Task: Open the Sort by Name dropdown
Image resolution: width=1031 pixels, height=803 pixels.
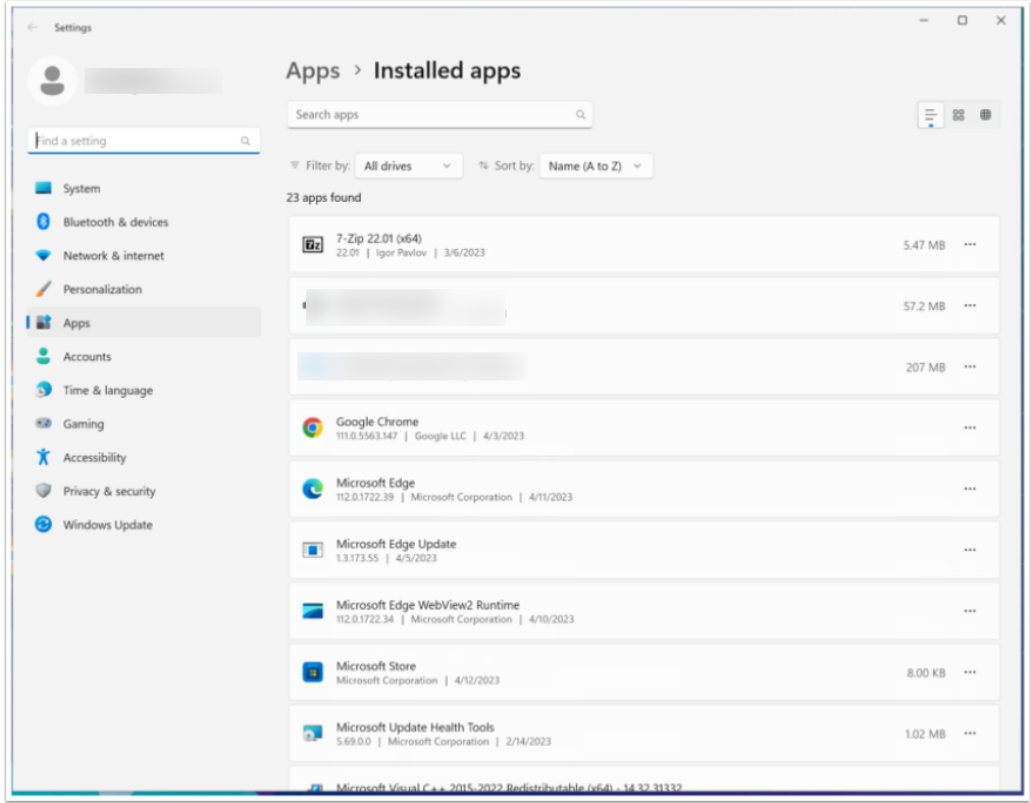Action: coord(596,166)
